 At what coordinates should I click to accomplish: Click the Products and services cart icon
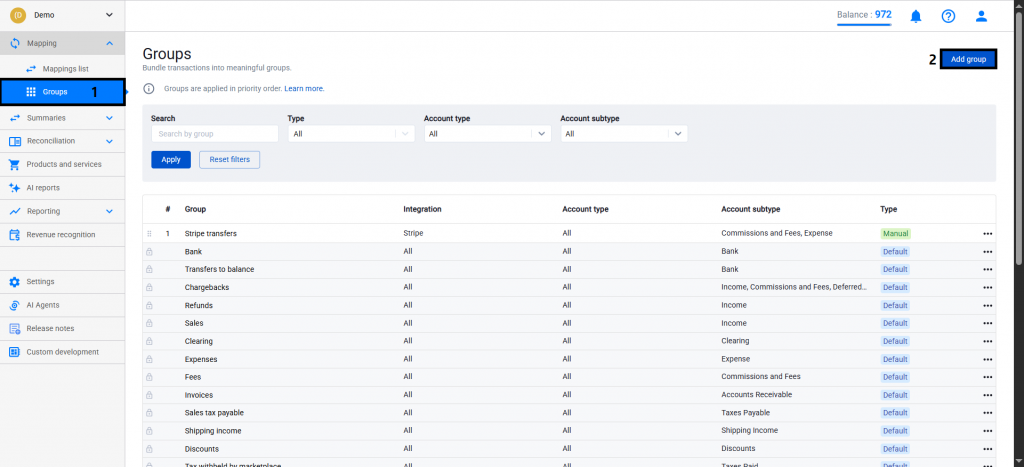15,164
